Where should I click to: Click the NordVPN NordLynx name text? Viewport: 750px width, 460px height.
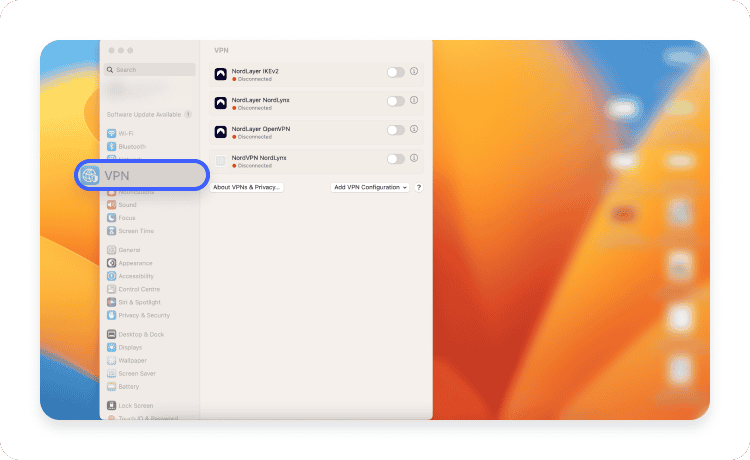[x=259, y=158]
